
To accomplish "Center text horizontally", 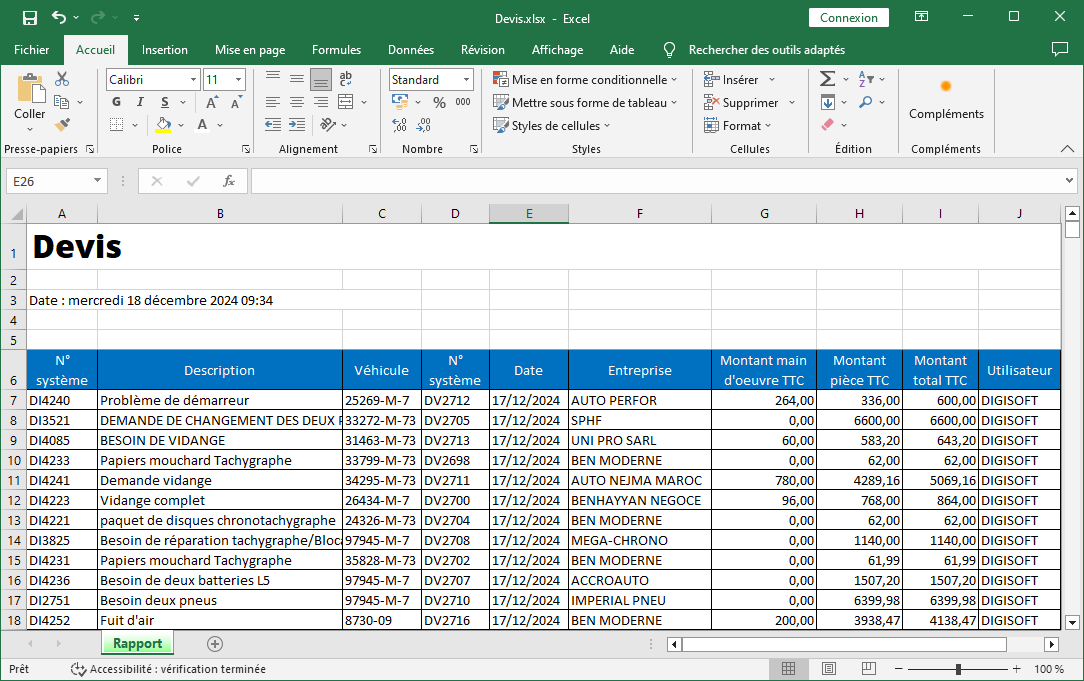I will click(297, 102).
